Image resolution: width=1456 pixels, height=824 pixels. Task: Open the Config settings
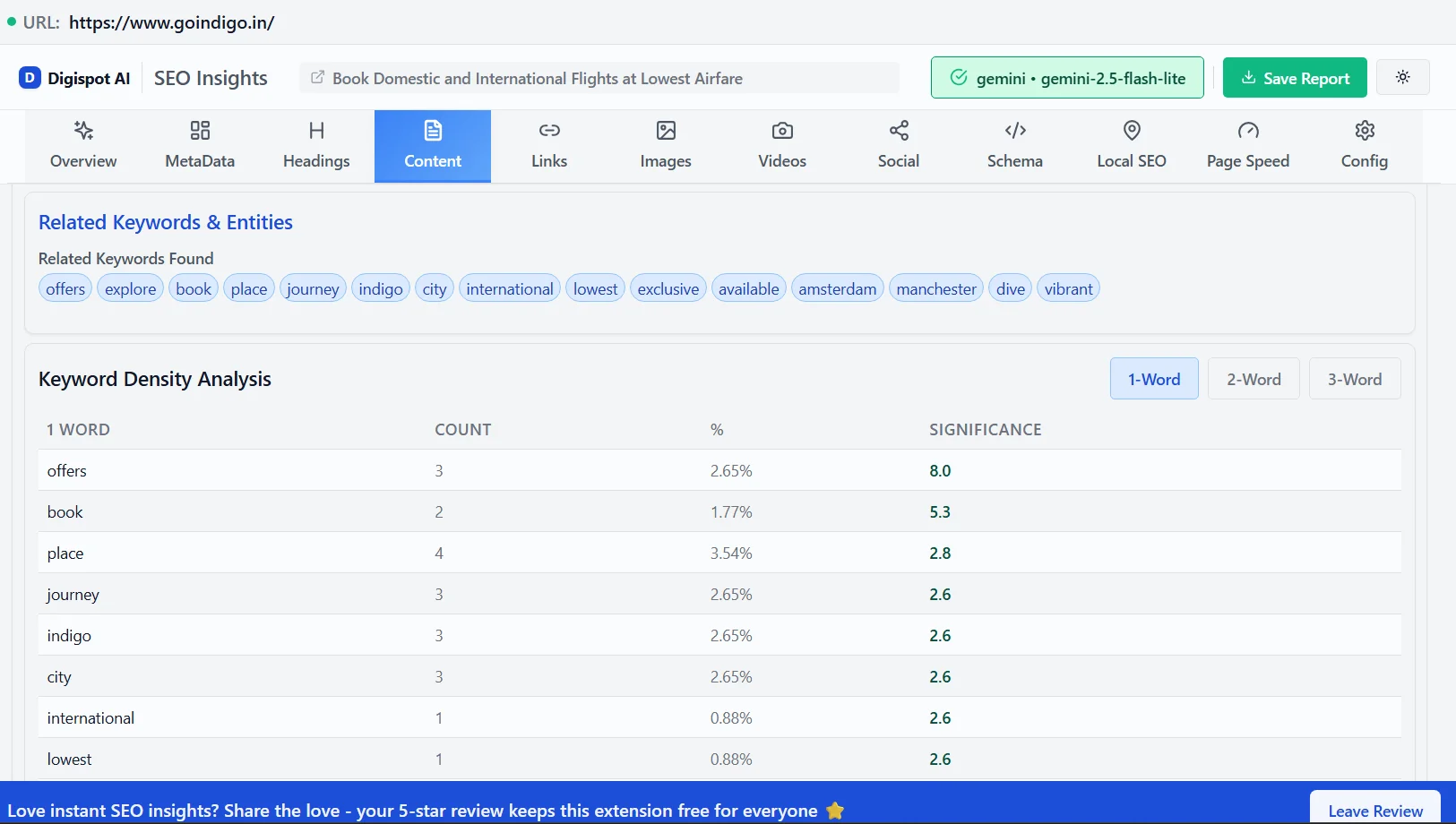(1363, 144)
